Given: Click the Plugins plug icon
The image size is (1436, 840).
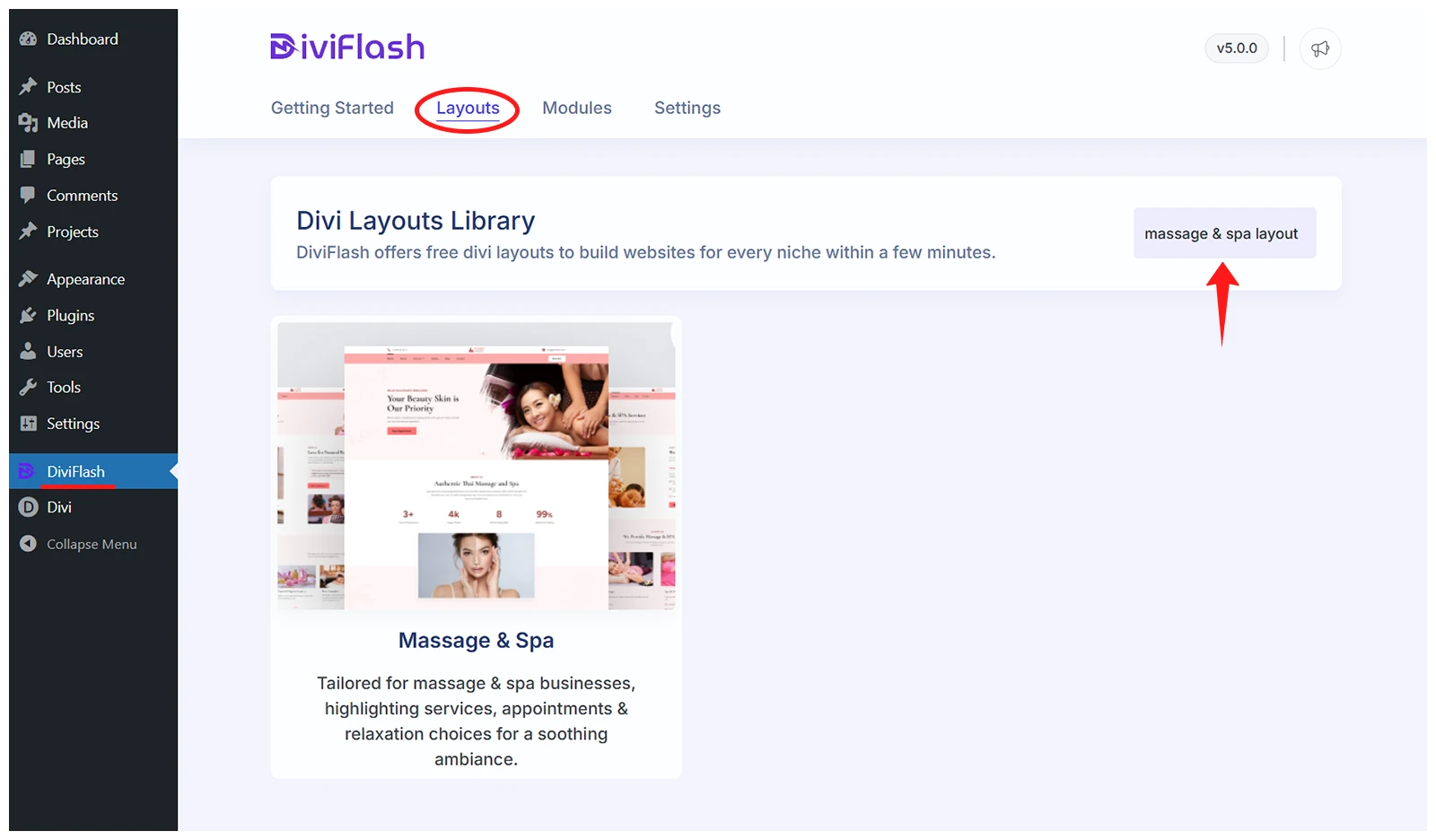Looking at the screenshot, I should point(29,316).
